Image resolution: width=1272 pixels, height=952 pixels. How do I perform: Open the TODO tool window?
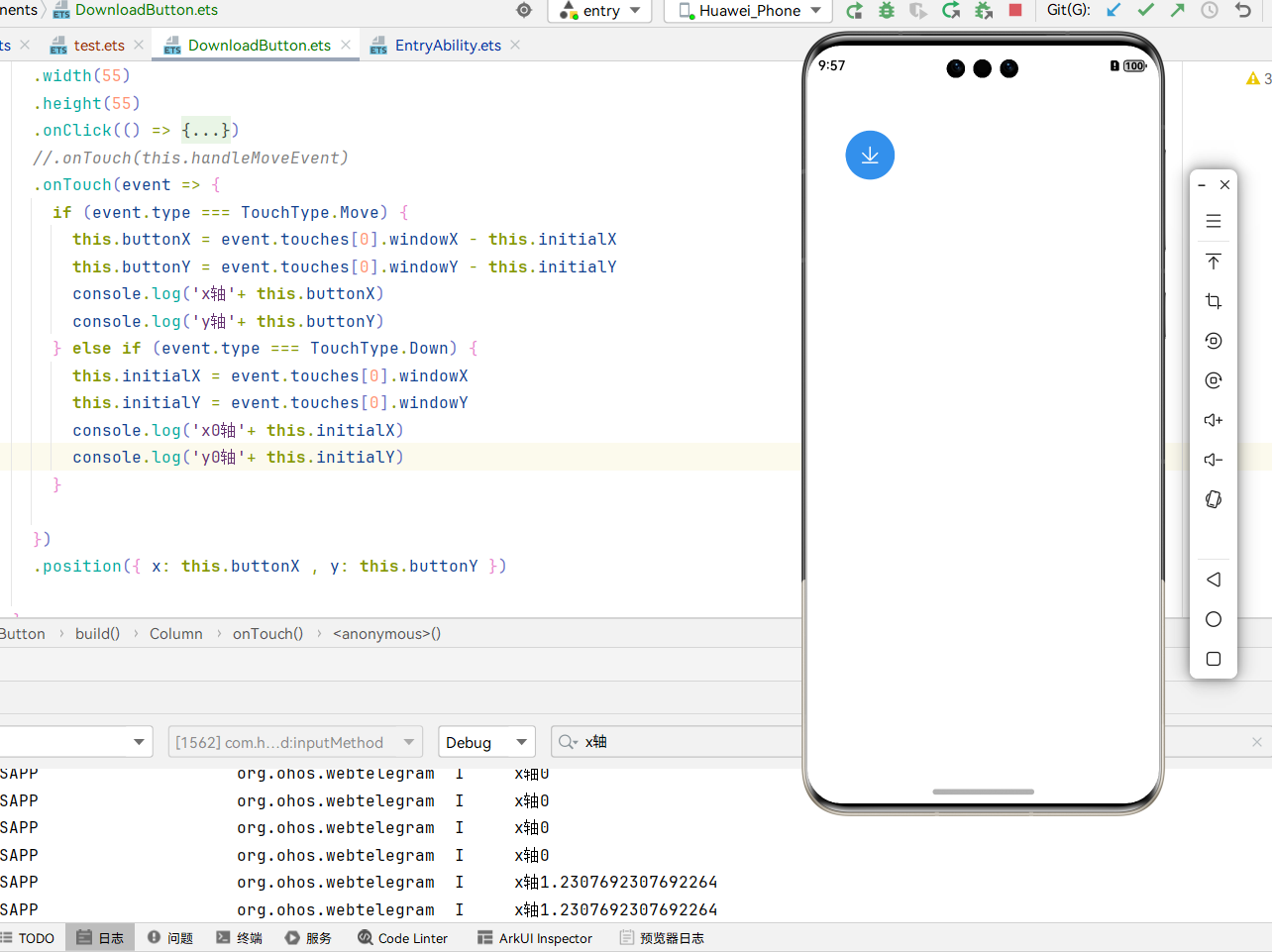(29, 938)
